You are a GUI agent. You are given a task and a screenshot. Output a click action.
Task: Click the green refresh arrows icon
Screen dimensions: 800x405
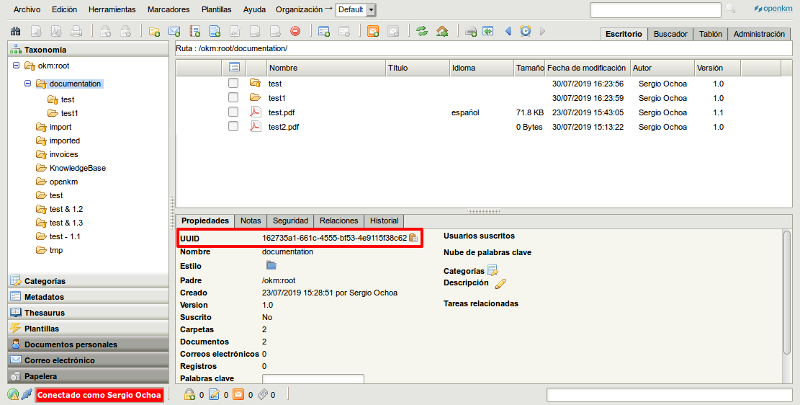421,32
